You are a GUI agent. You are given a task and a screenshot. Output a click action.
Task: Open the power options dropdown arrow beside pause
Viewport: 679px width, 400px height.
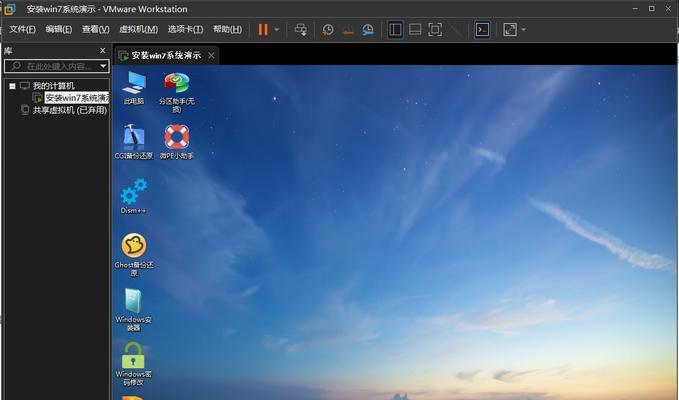277,29
